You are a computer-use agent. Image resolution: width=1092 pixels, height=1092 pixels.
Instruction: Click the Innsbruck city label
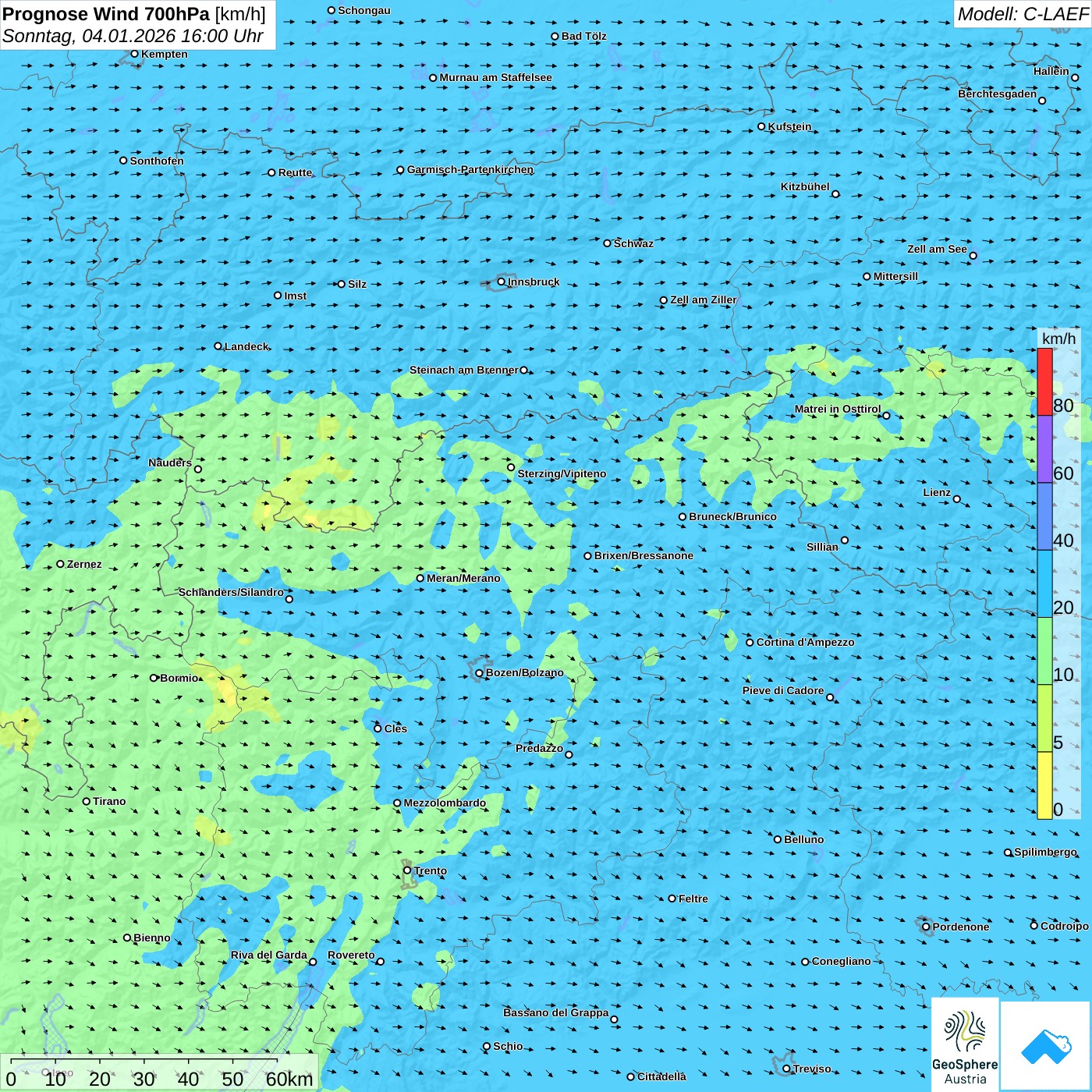[x=534, y=282]
